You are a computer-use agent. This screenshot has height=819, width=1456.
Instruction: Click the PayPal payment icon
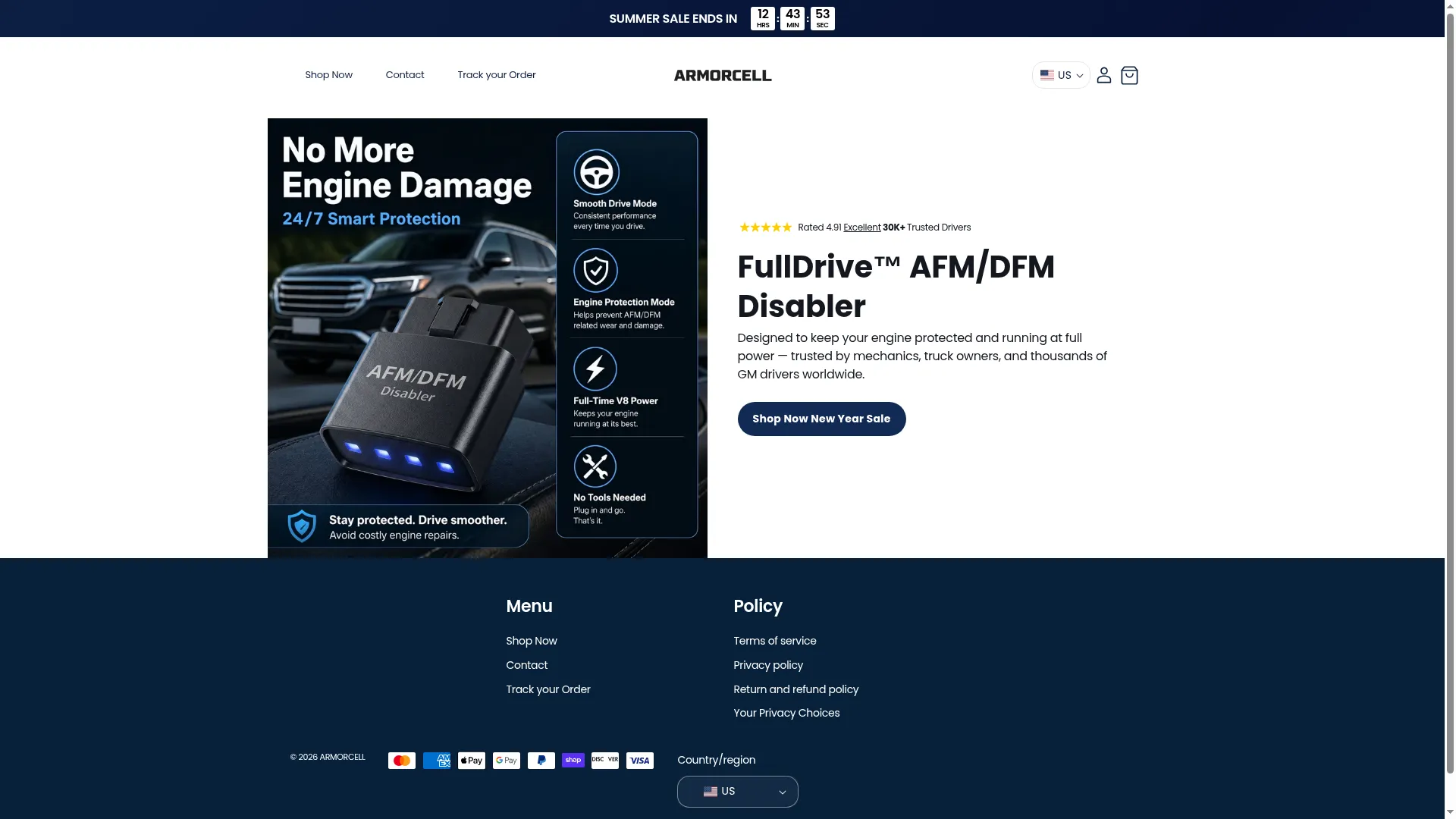pos(541,761)
